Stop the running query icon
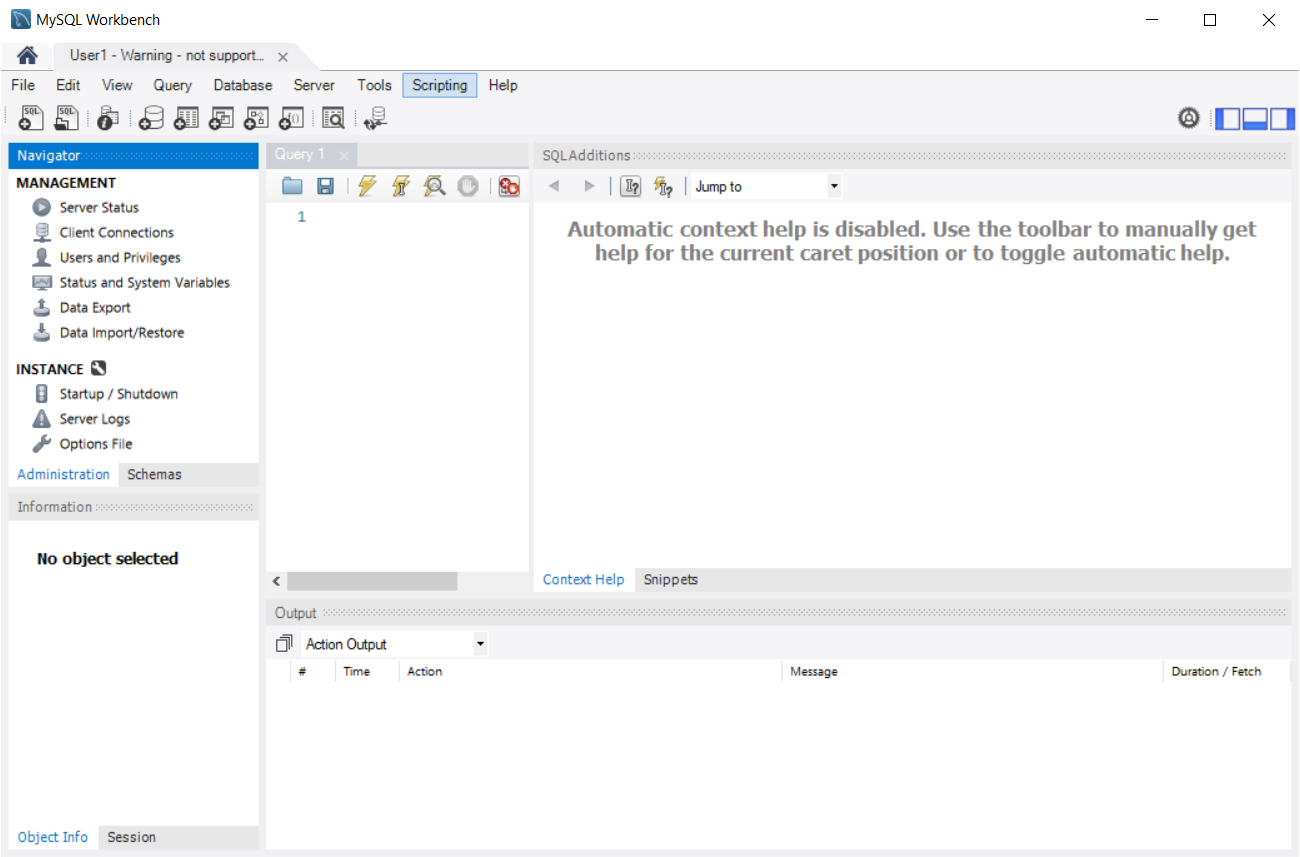Image resolution: width=1300 pixels, height=857 pixels. pyautogui.click(x=468, y=186)
